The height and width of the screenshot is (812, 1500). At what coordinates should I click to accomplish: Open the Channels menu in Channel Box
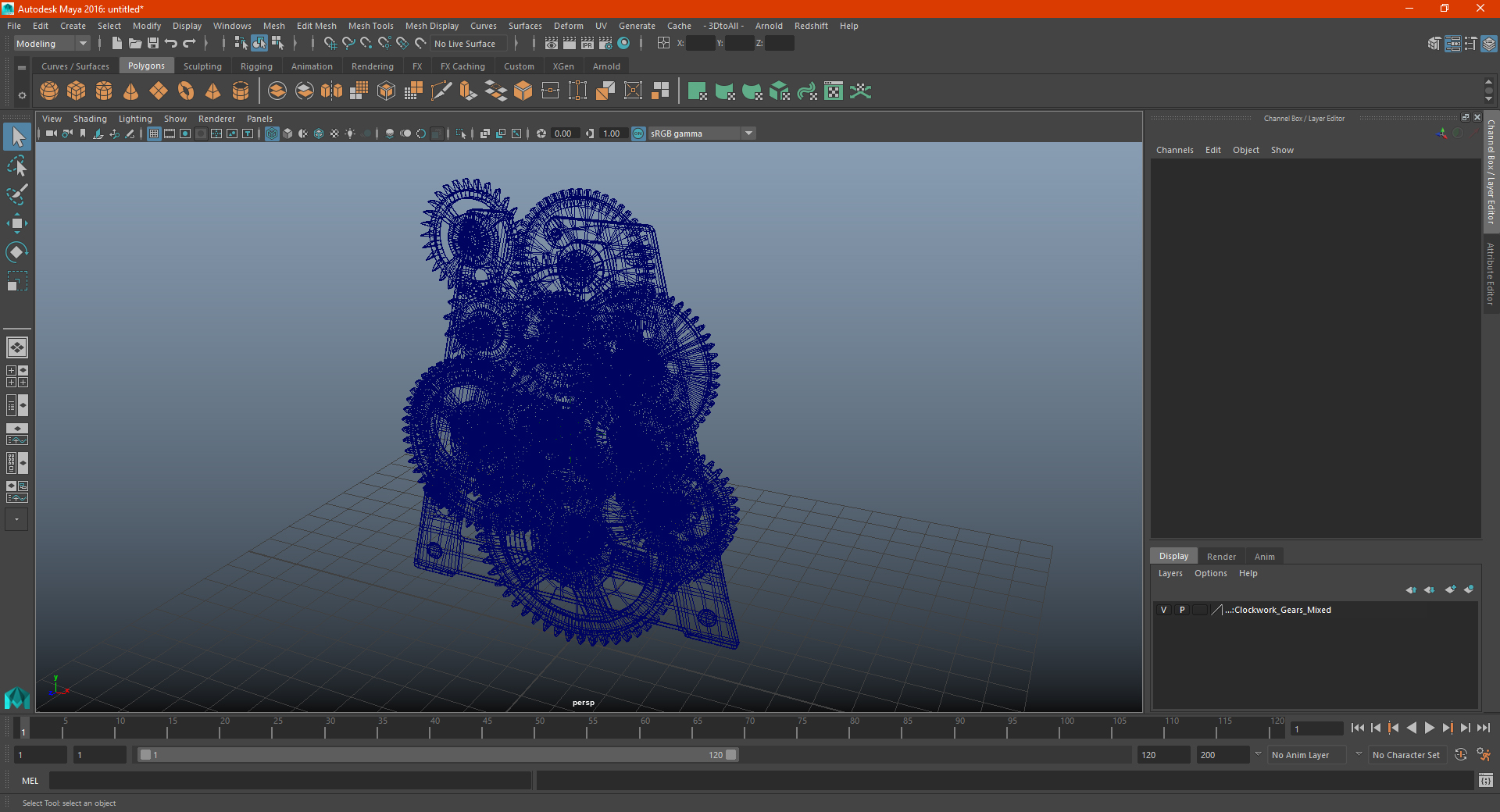[x=1174, y=150]
